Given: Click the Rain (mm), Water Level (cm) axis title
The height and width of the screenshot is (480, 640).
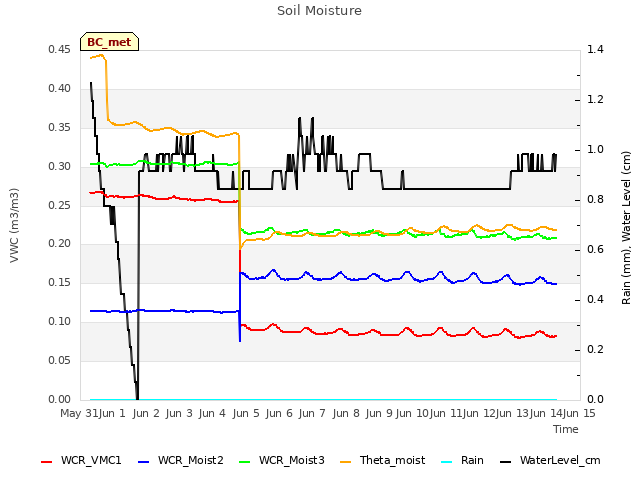Looking at the screenshot, I should [626, 228].
